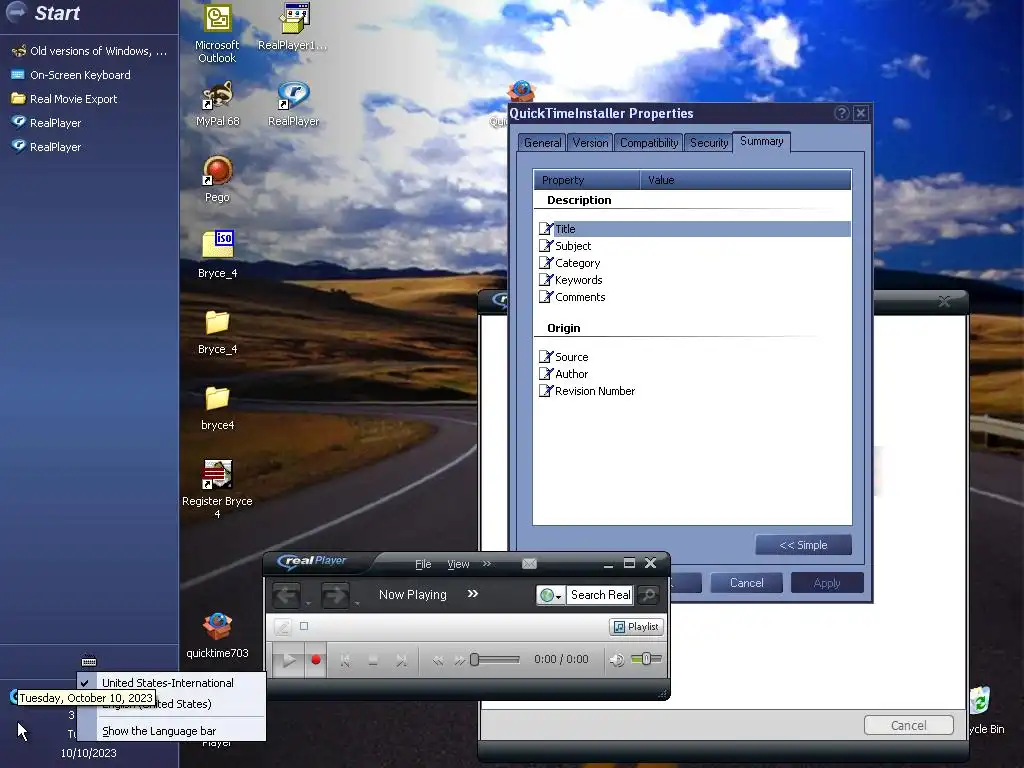1024x768 pixels.
Task: Open the Forward button history dropdown arrow
Action: [x=357, y=603]
